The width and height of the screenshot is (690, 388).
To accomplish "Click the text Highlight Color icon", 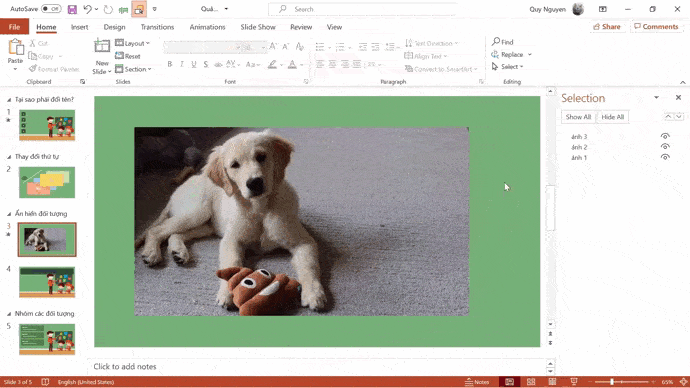I will (272, 65).
